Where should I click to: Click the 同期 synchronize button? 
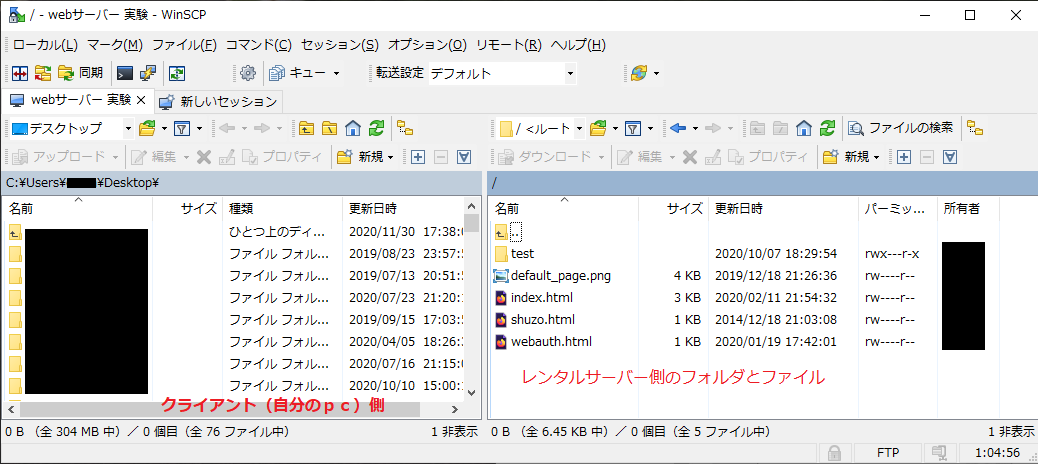click(81, 73)
